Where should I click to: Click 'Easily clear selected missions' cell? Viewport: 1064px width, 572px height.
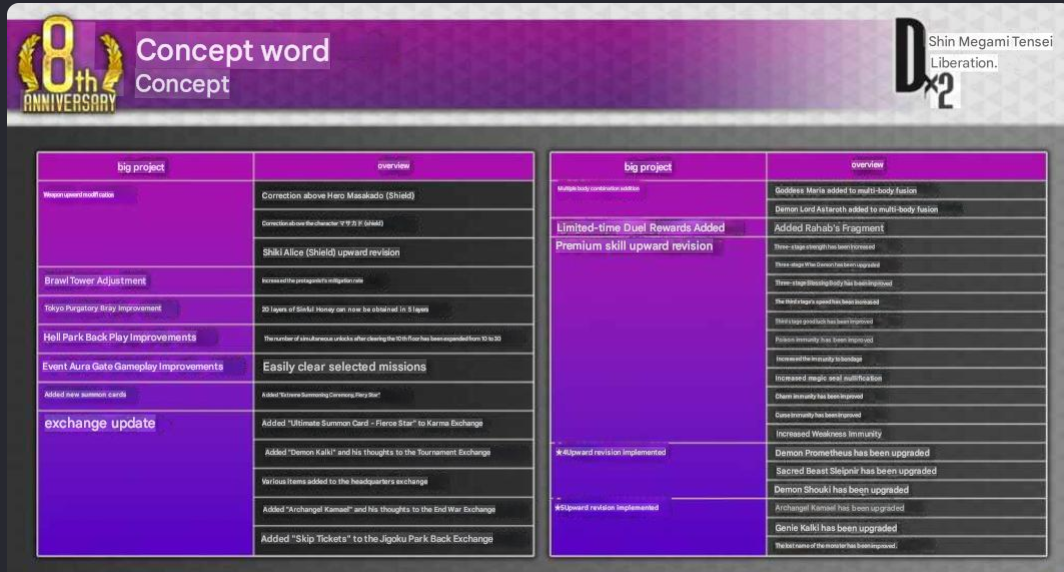point(344,367)
